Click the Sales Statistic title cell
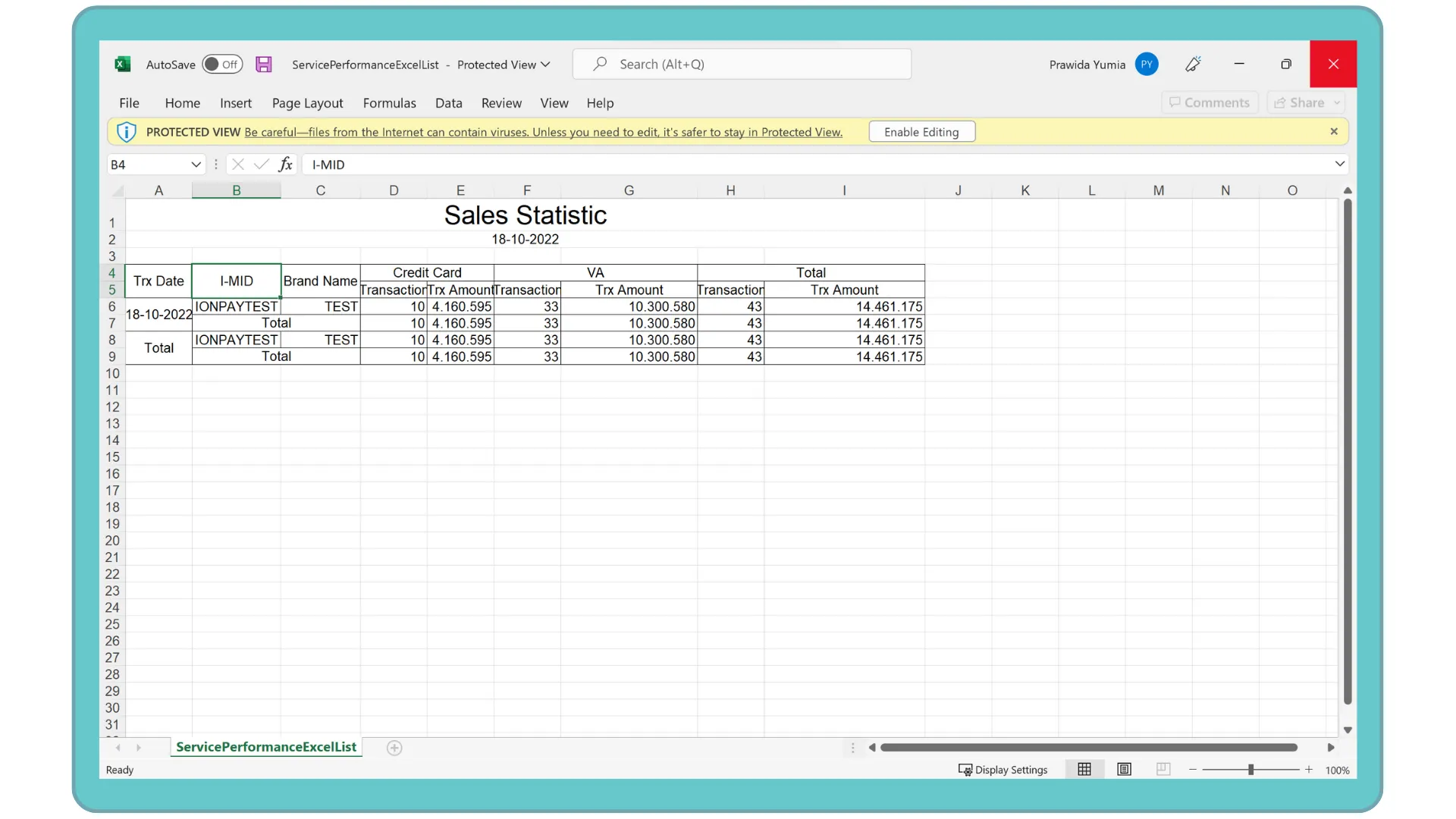Screen dimensions: 1456x819 pos(525,215)
